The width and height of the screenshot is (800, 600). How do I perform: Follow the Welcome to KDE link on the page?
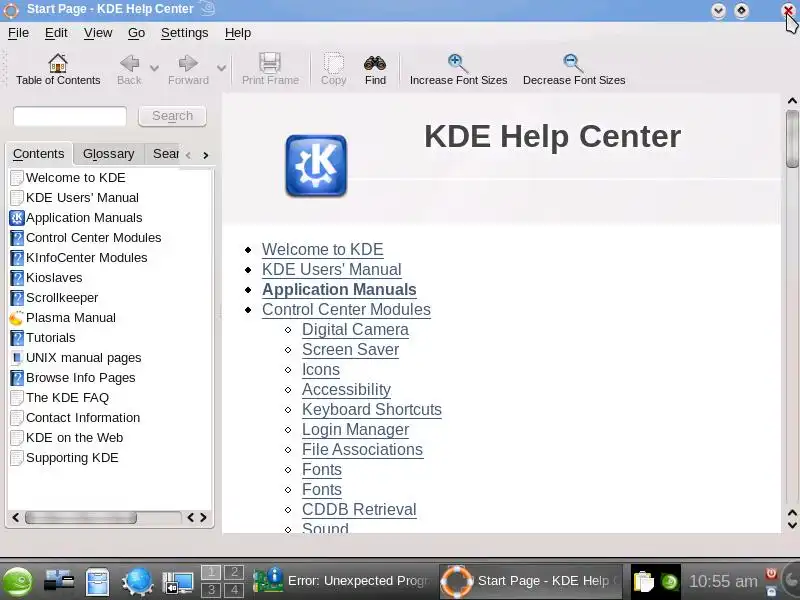click(322, 249)
